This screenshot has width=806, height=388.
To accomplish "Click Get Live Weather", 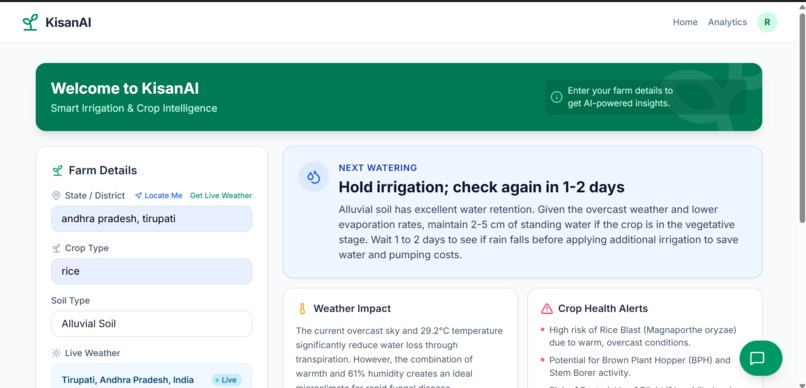I will tap(221, 196).
